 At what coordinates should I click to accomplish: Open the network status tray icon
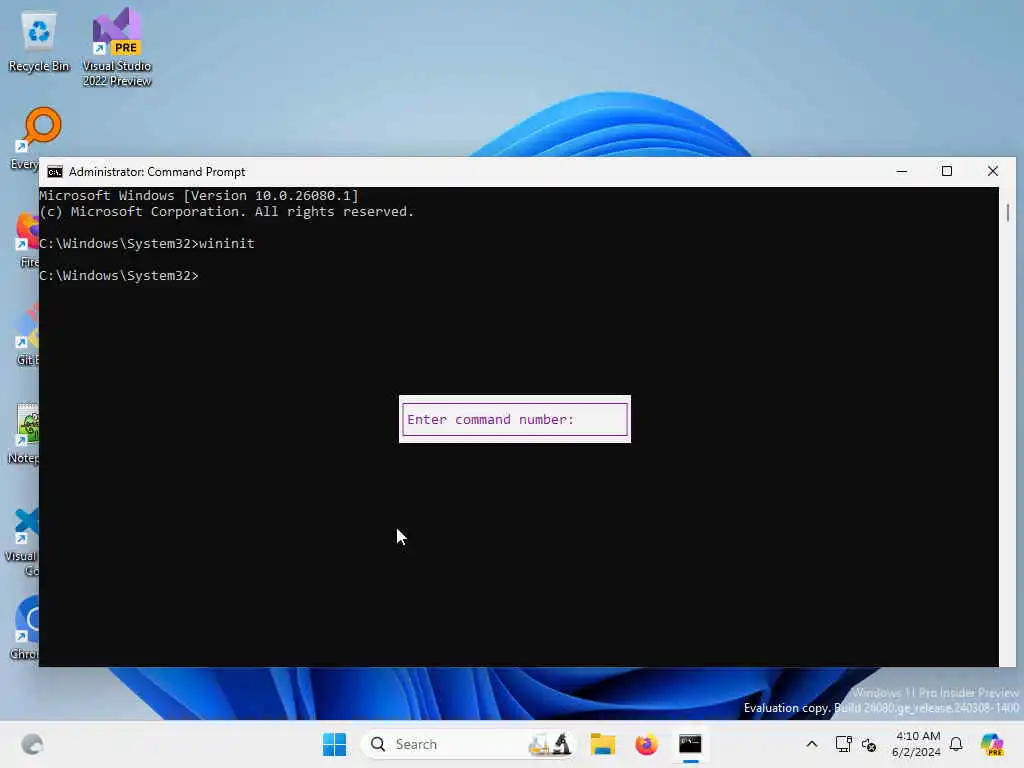[x=843, y=744]
